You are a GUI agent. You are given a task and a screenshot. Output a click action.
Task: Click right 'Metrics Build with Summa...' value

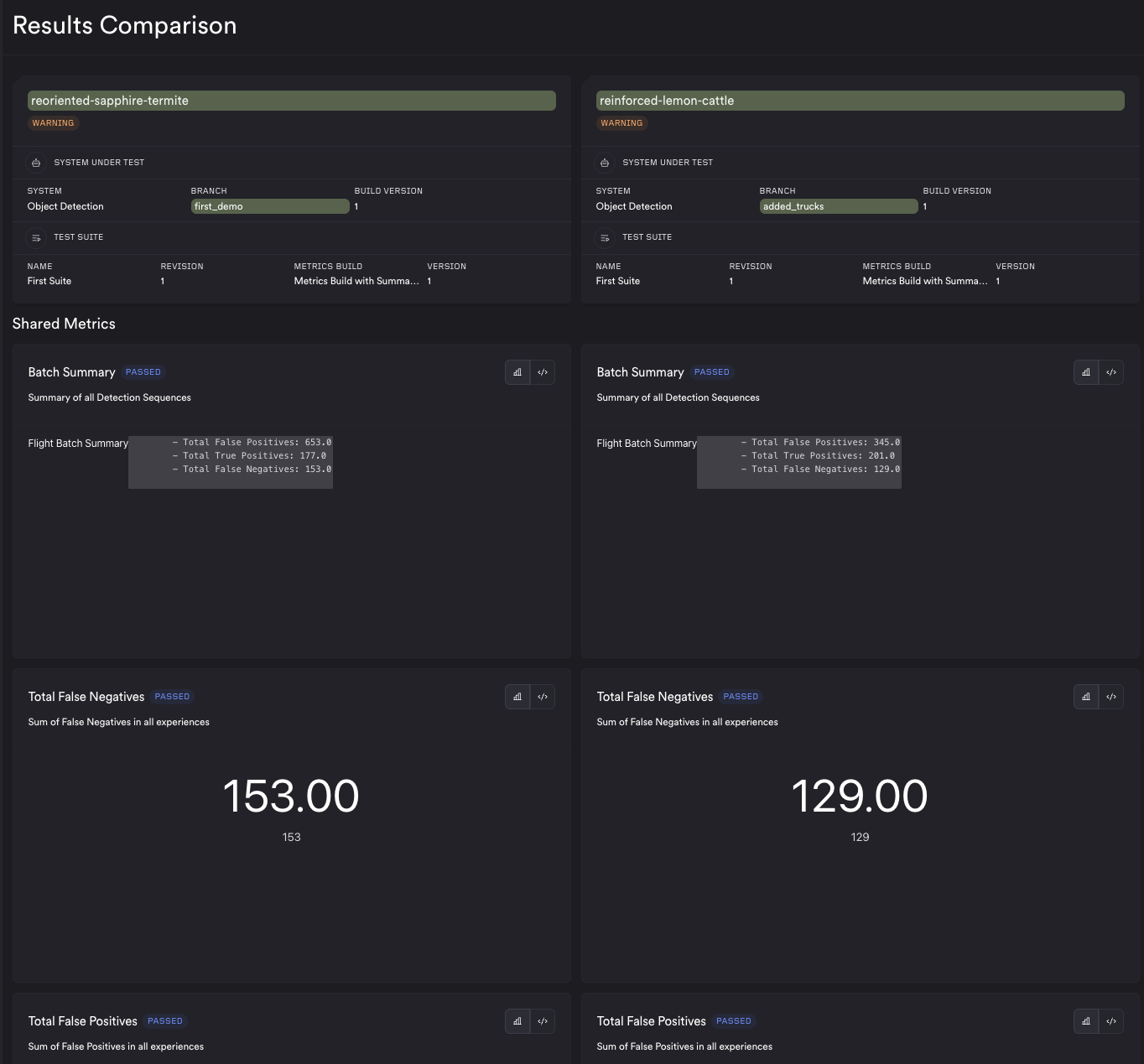coord(925,281)
